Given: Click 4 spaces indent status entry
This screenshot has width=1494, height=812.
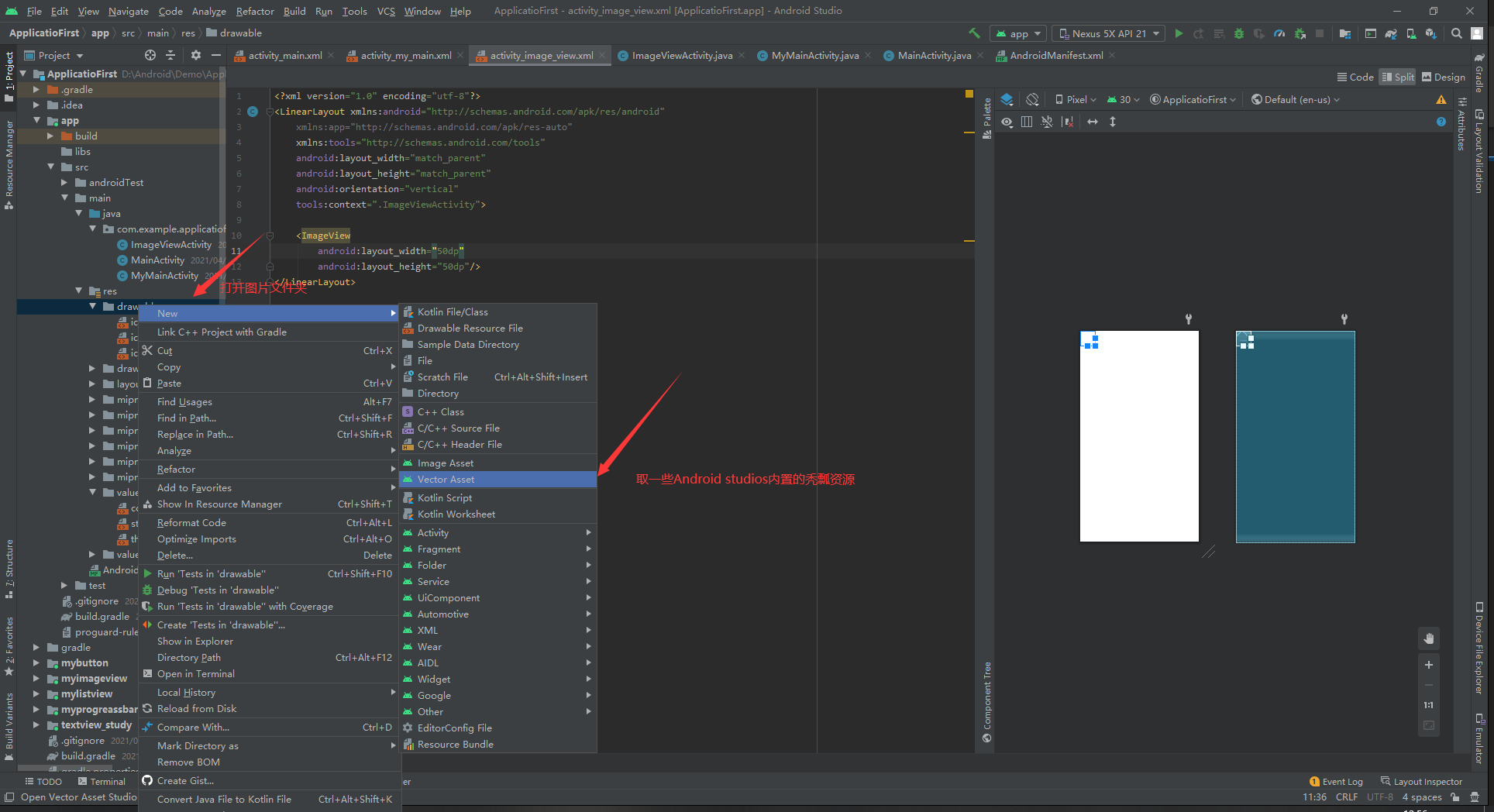Looking at the screenshot, I should point(1422,797).
